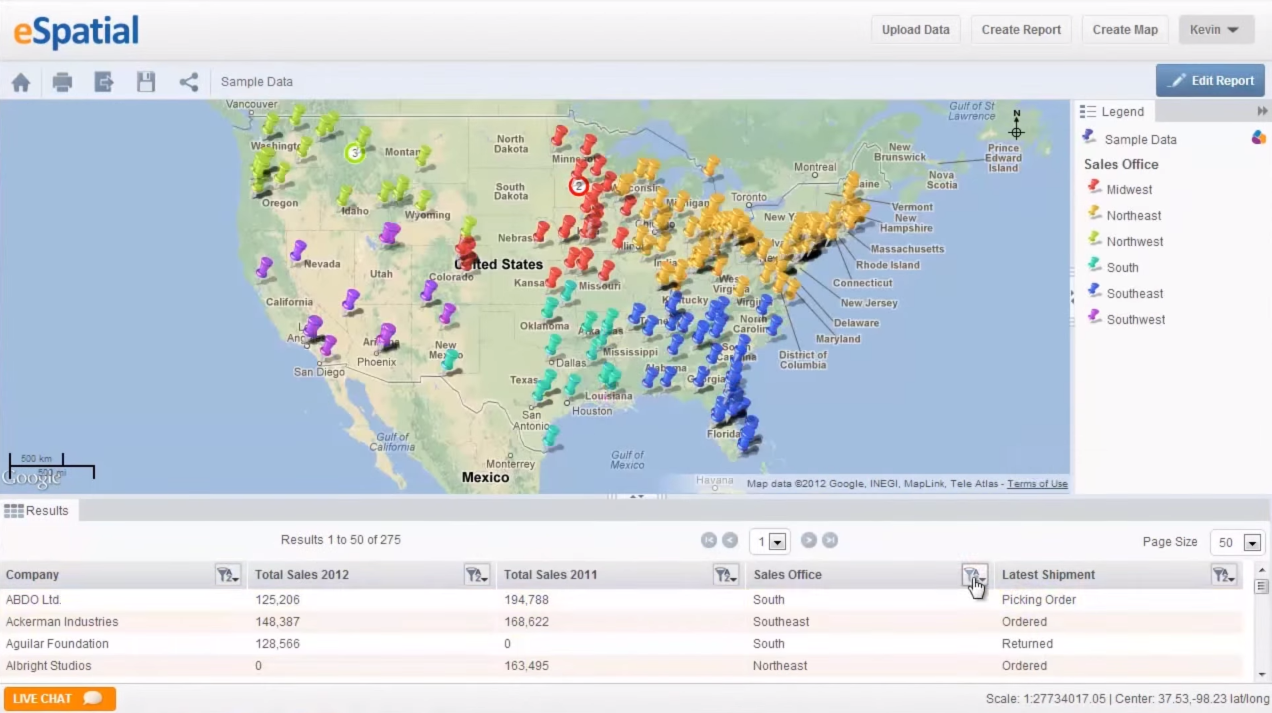Save the report using the disk icon
This screenshot has width=1272, height=713.
point(146,81)
